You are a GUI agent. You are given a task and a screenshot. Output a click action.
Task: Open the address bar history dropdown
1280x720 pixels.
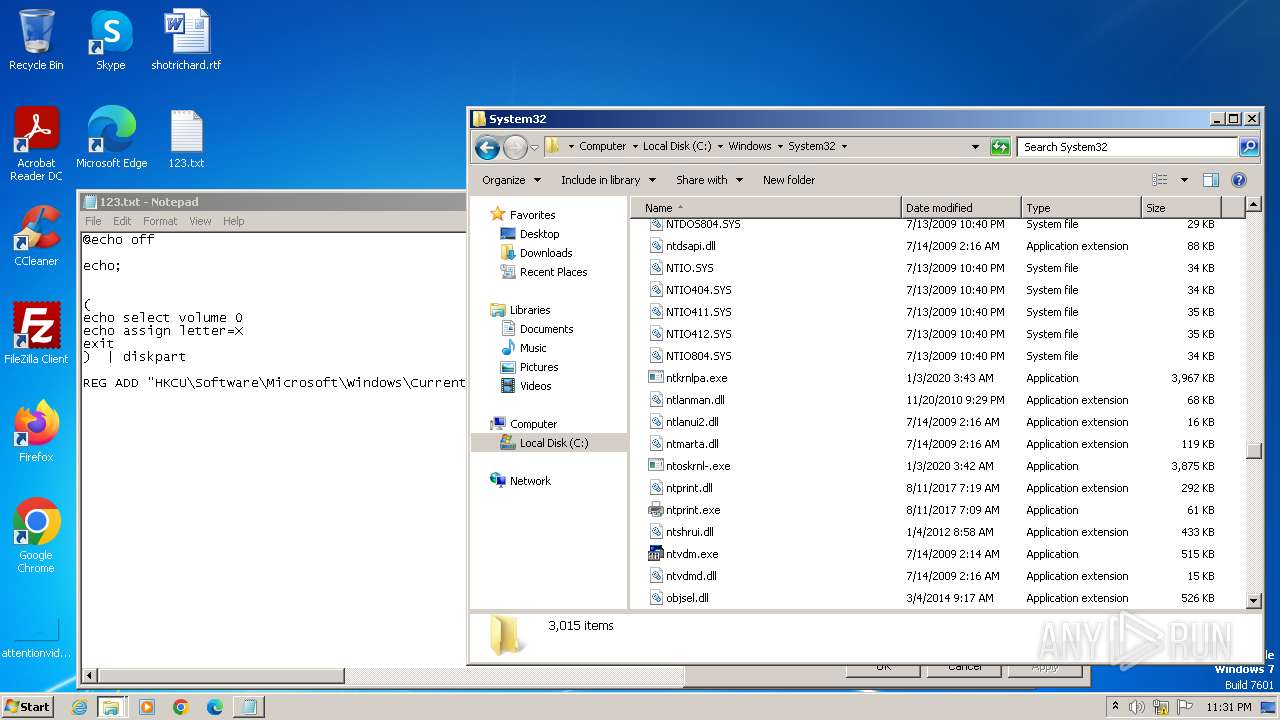pos(975,147)
